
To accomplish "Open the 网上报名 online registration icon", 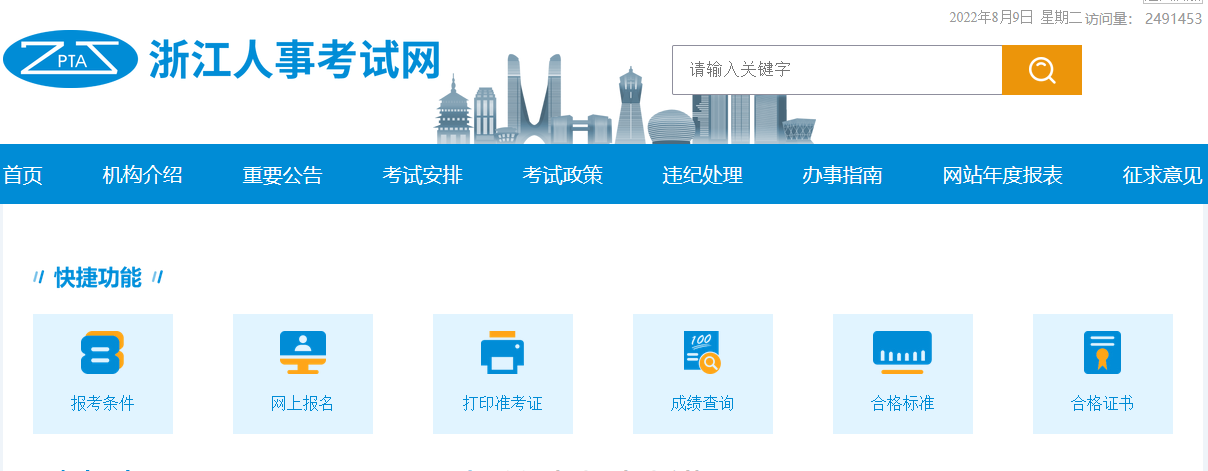I will [x=302, y=352].
